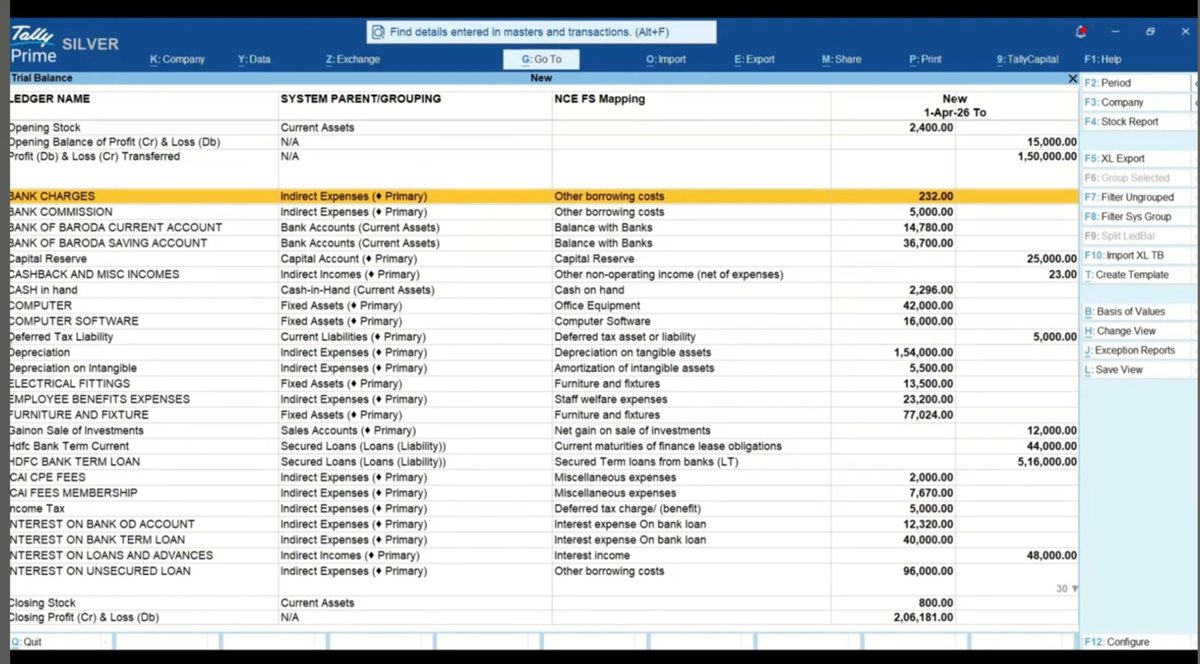Open the P: Print menu
This screenshot has width=1200, height=664.
click(x=925, y=59)
